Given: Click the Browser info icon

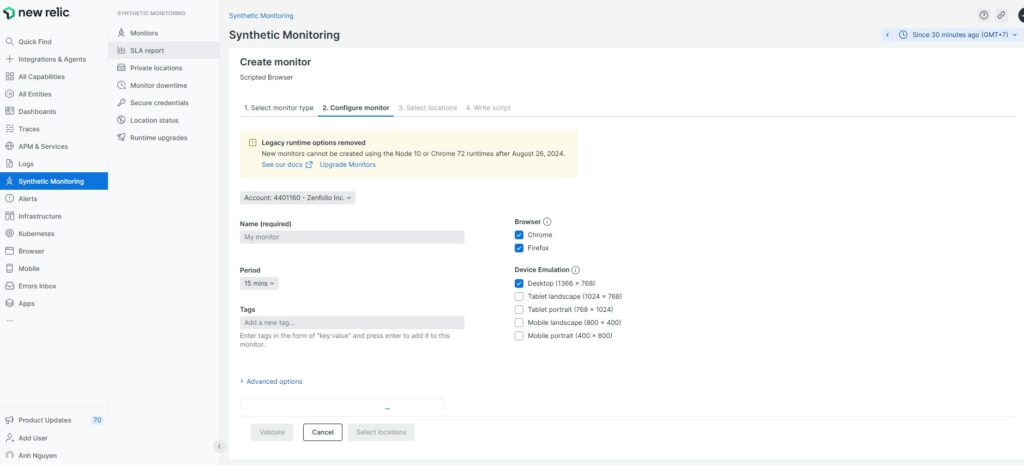Looking at the screenshot, I should tap(547, 221).
